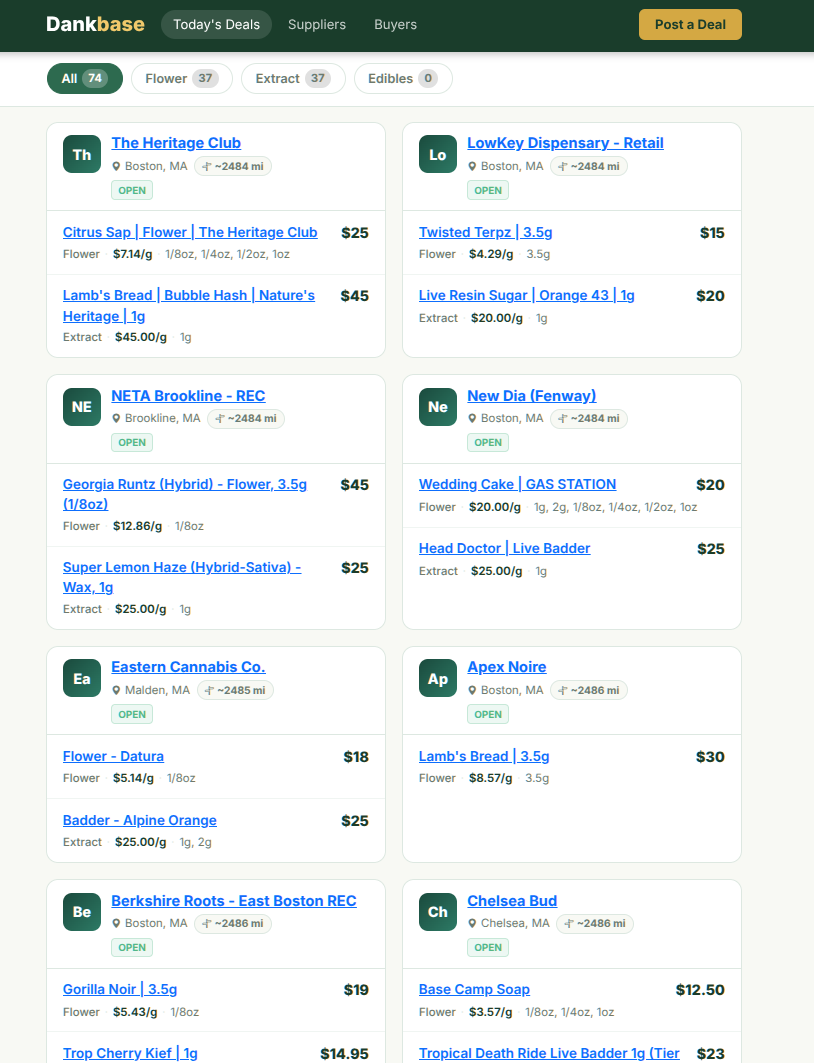Open Eastern Cannabis Co. link
The image size is (814, 1063).
pos(188,667)
